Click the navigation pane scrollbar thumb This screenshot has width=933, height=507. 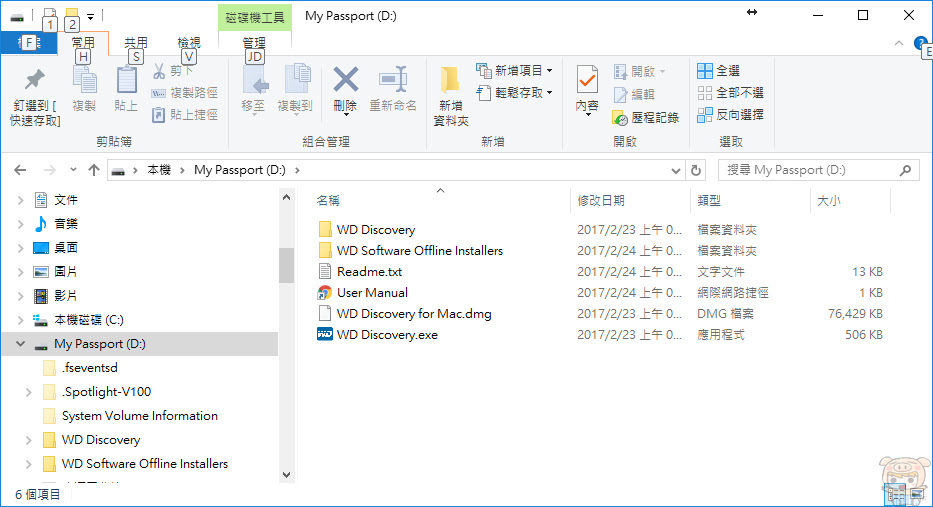pyautogui.click(x=286, y=265)
